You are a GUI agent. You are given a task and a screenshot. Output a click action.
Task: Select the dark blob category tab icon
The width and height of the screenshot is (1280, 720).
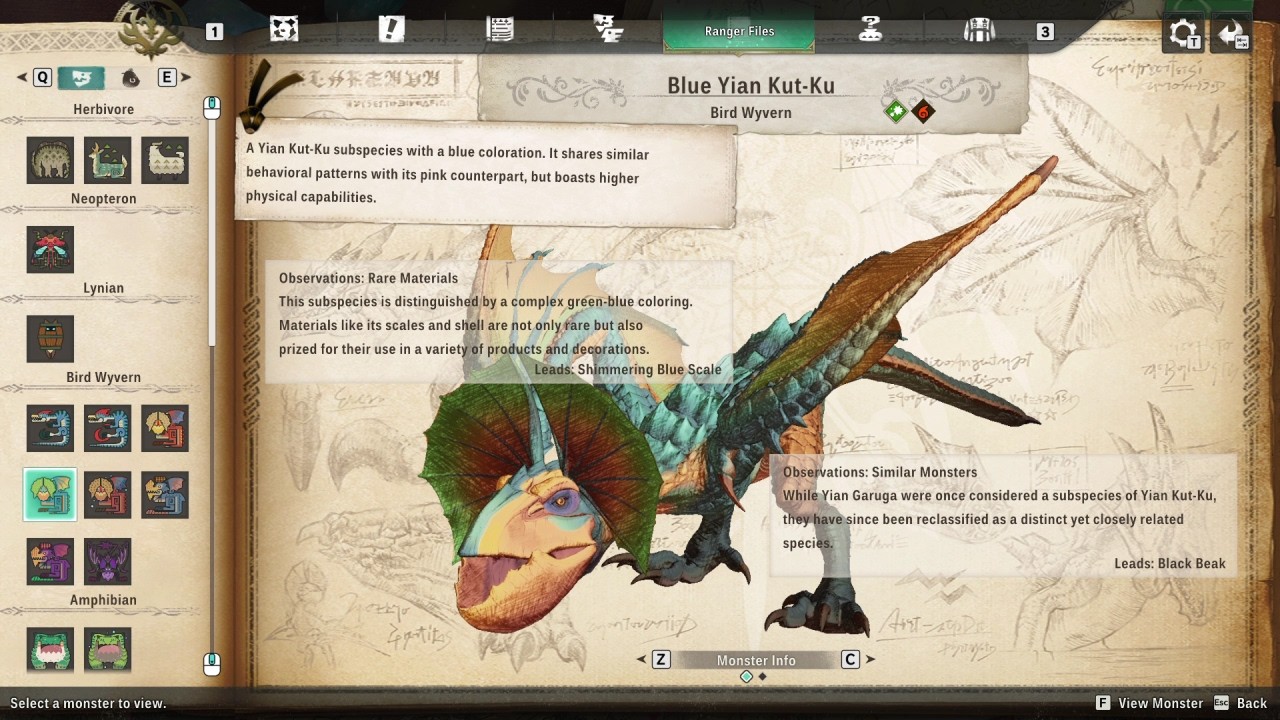click(x=131, y=78)
